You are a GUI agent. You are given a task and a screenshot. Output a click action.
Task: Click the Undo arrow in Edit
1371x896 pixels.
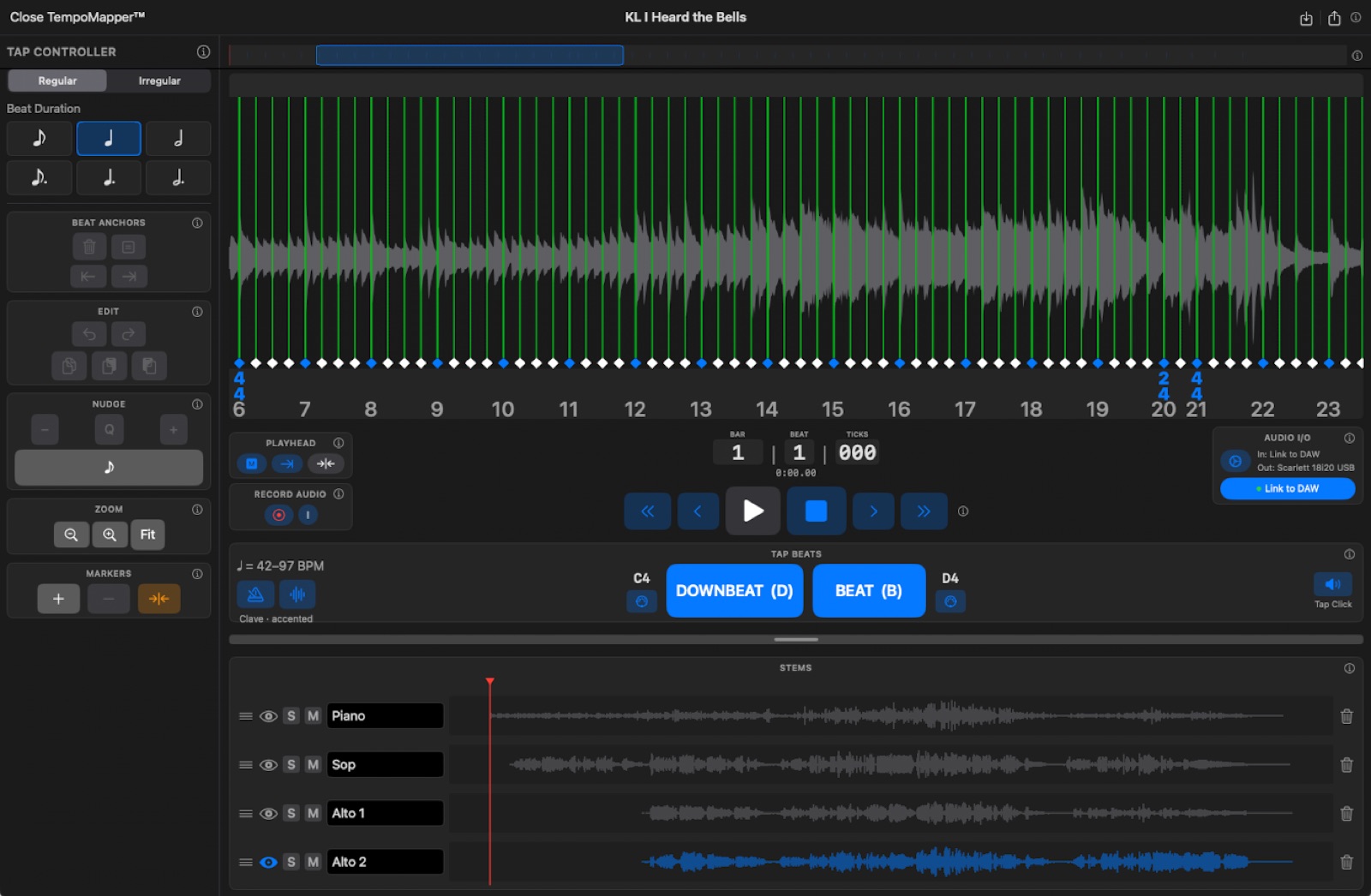[89, 334]
